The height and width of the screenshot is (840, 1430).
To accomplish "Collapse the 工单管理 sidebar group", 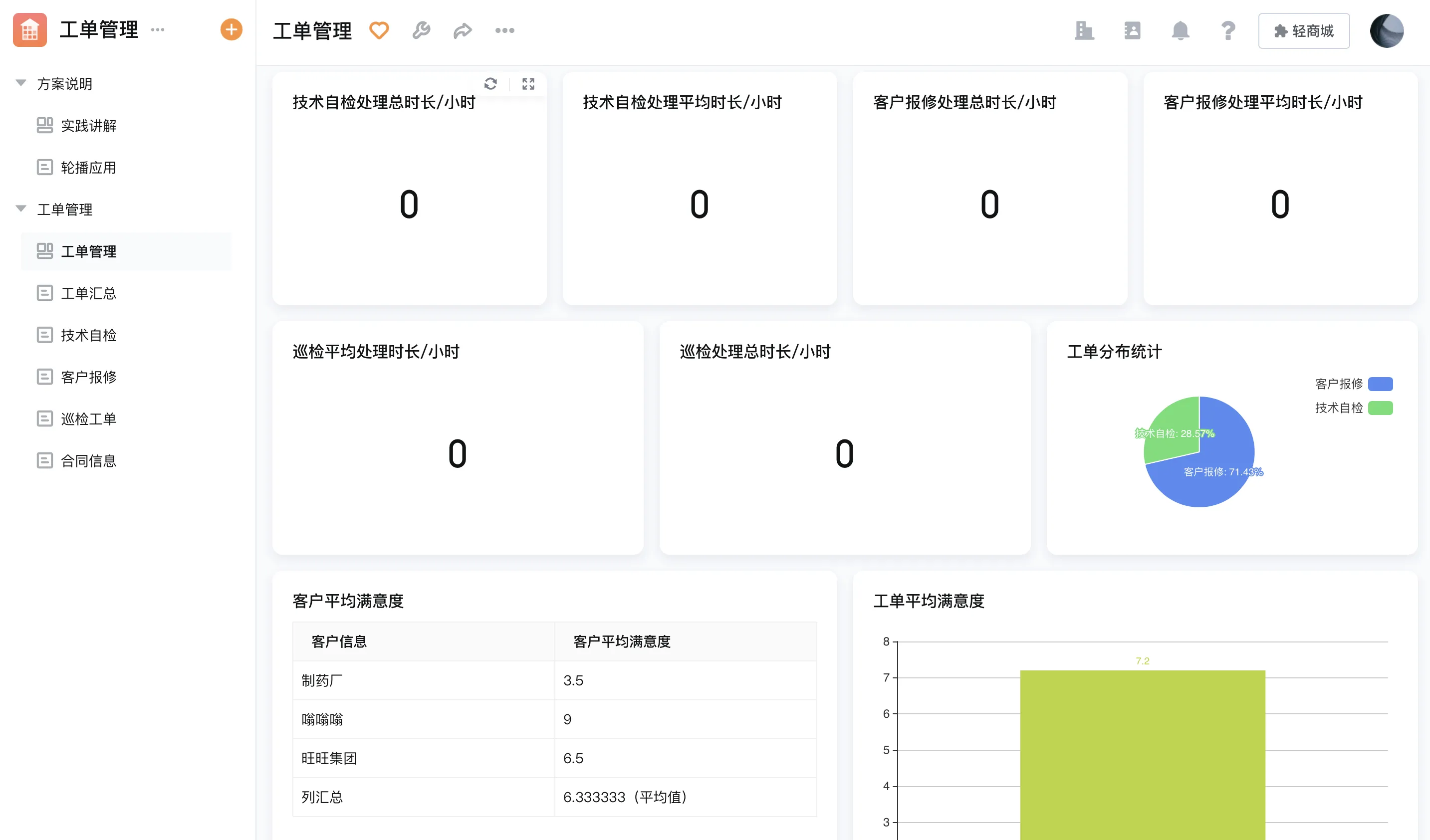I will tap(21, 209).
